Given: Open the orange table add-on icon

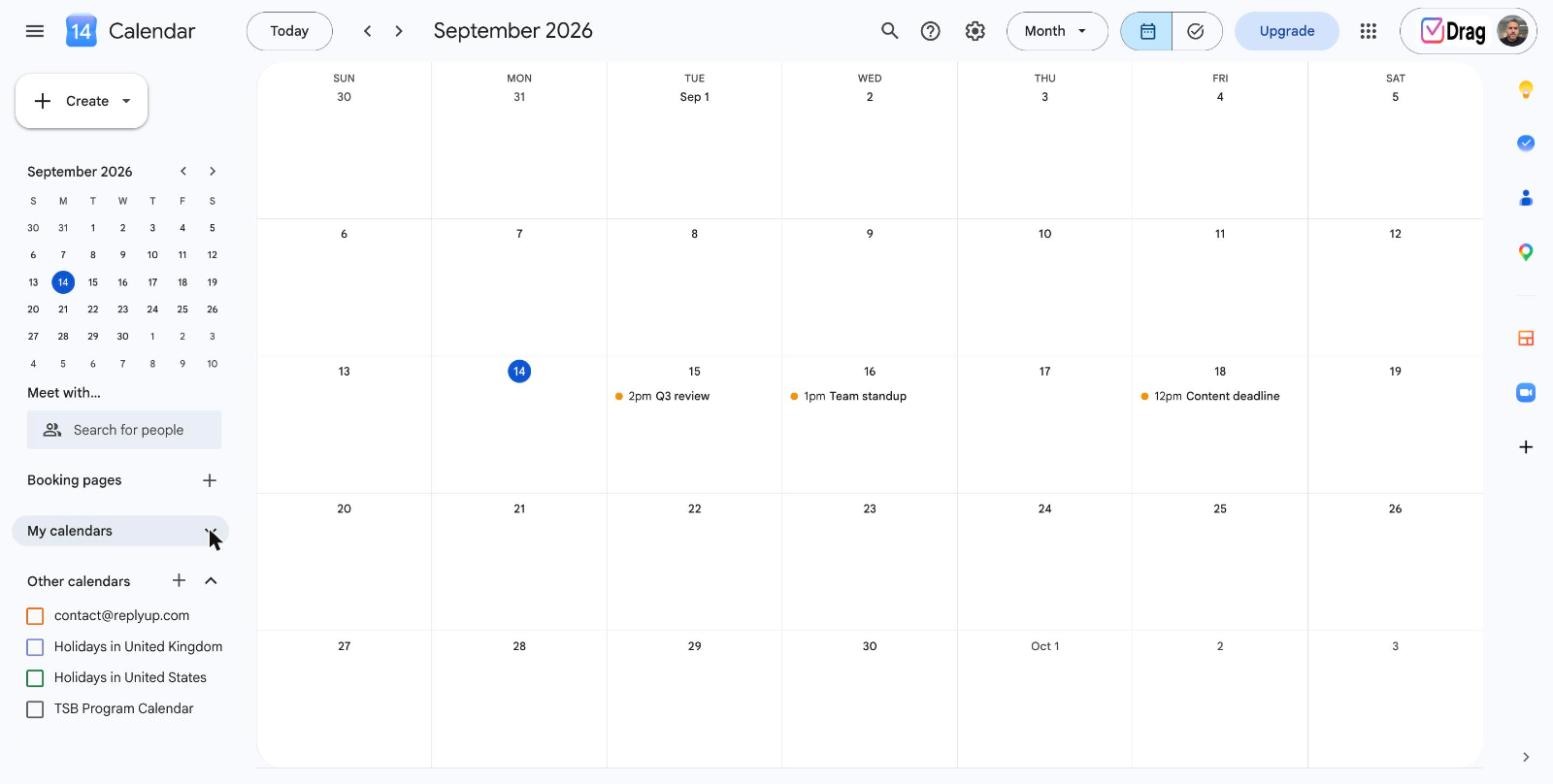Looking at the screenshot, I should click(1526, 339).
